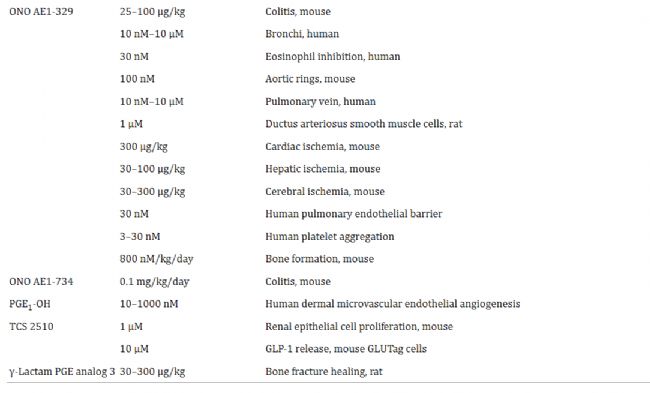Select the TCS 2510 compound name
Viewport: 650px width, 393px height.
(x=31, y=327)
